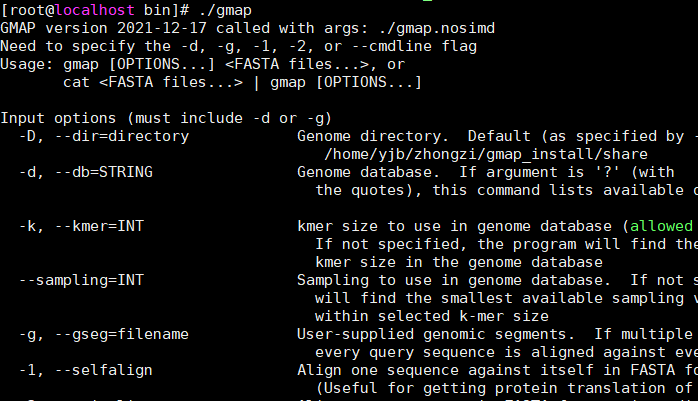698x401 pixels.
Task: Click the green 'allowed' highlighted word
Action: point(661,226)
